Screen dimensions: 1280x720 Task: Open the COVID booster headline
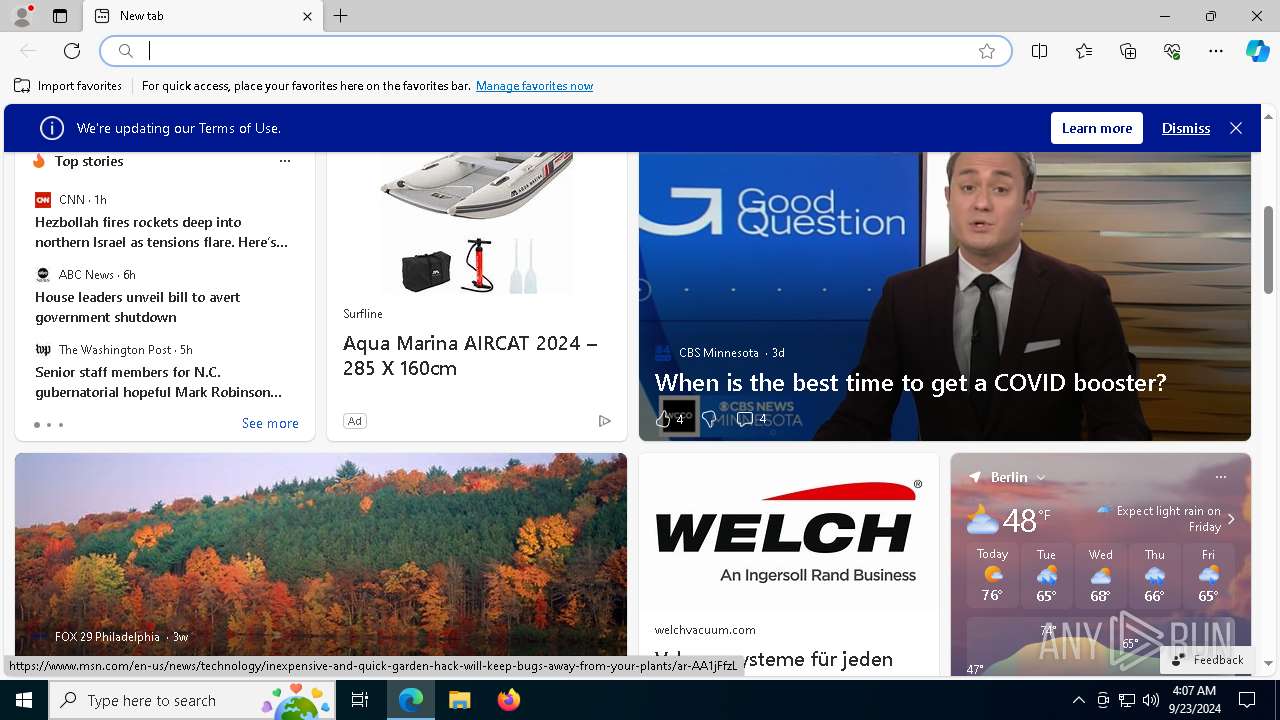click(910, 382)
